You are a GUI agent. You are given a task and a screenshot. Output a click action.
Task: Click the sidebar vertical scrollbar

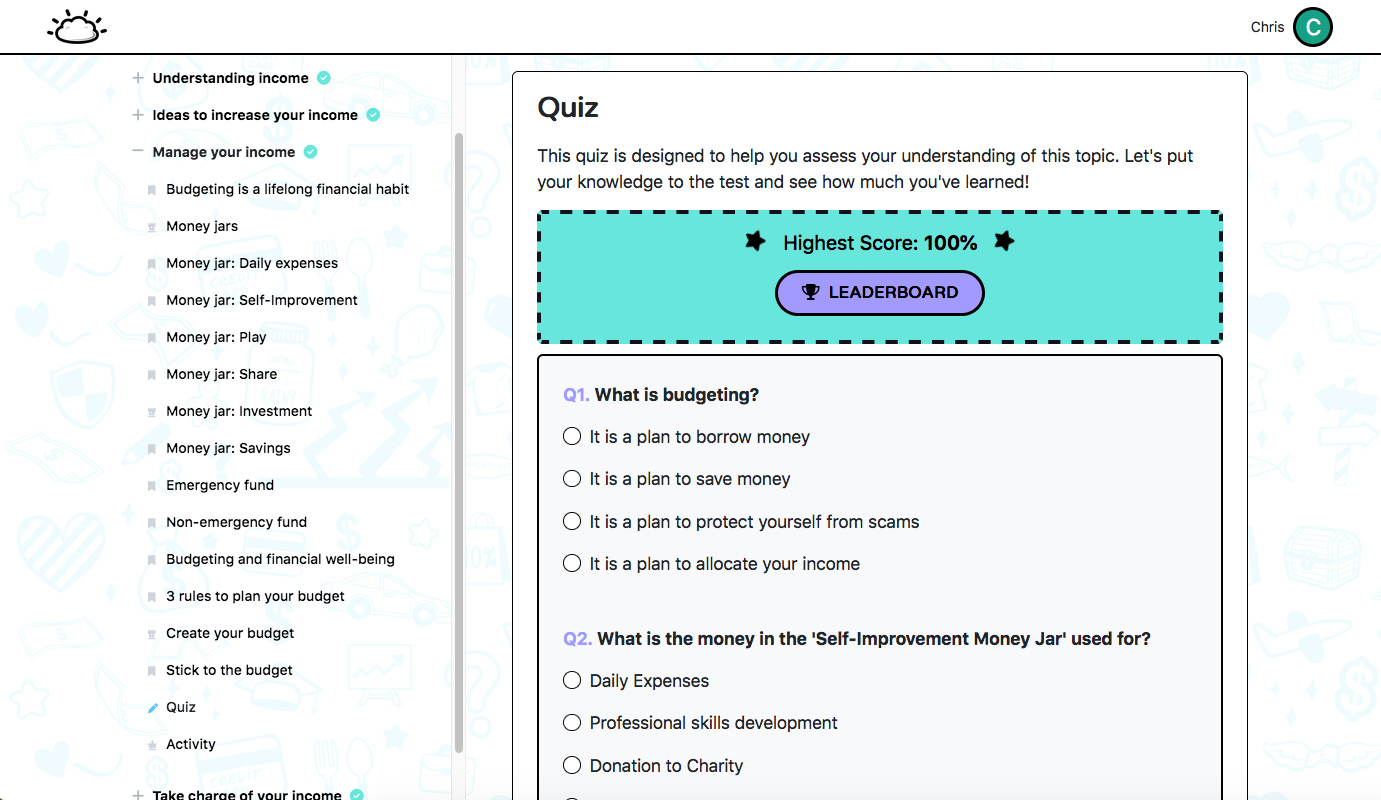[x=459, y=440]
